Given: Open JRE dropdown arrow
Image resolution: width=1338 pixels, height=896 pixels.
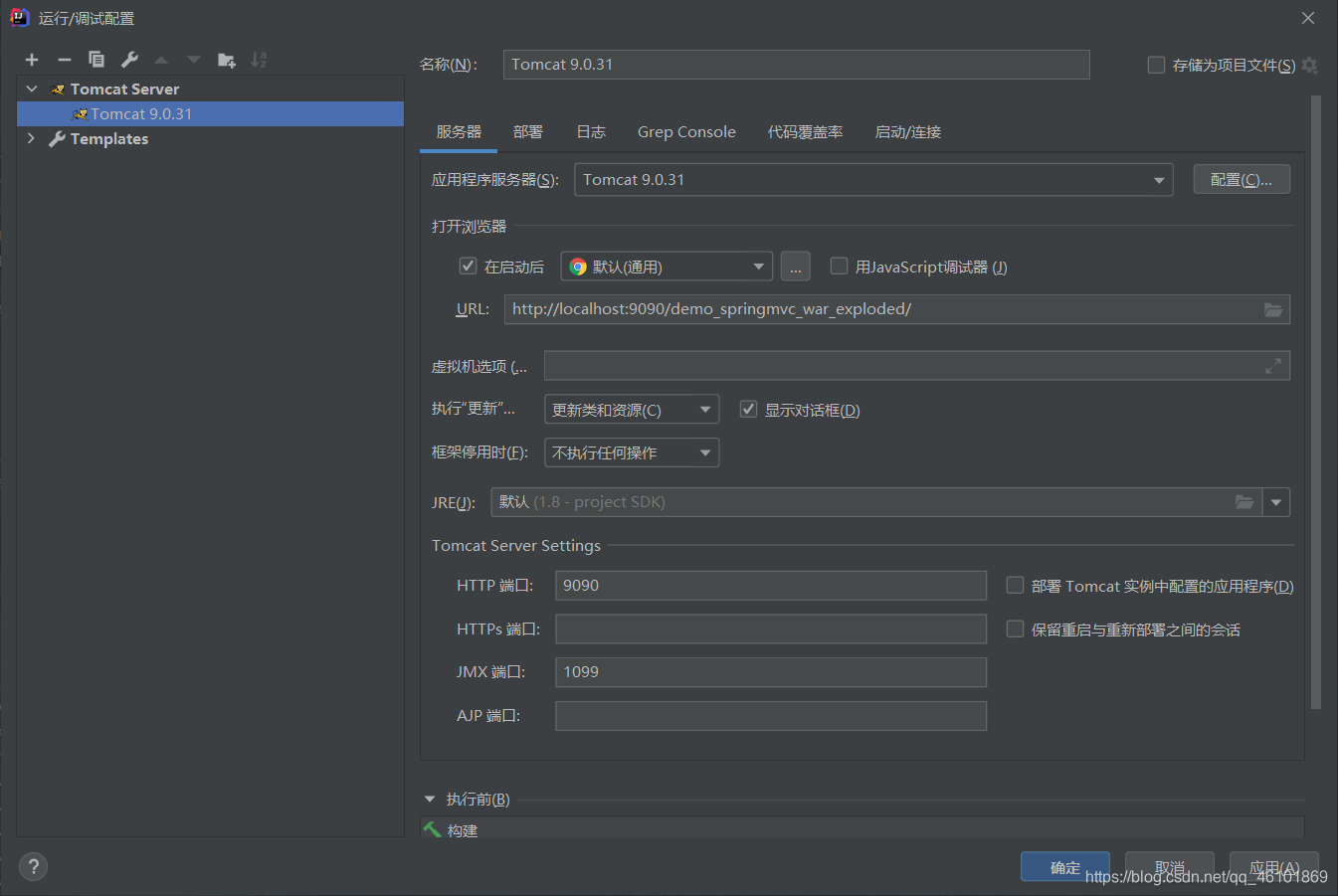Looking at the screenshot, I should pos(1276,502).
